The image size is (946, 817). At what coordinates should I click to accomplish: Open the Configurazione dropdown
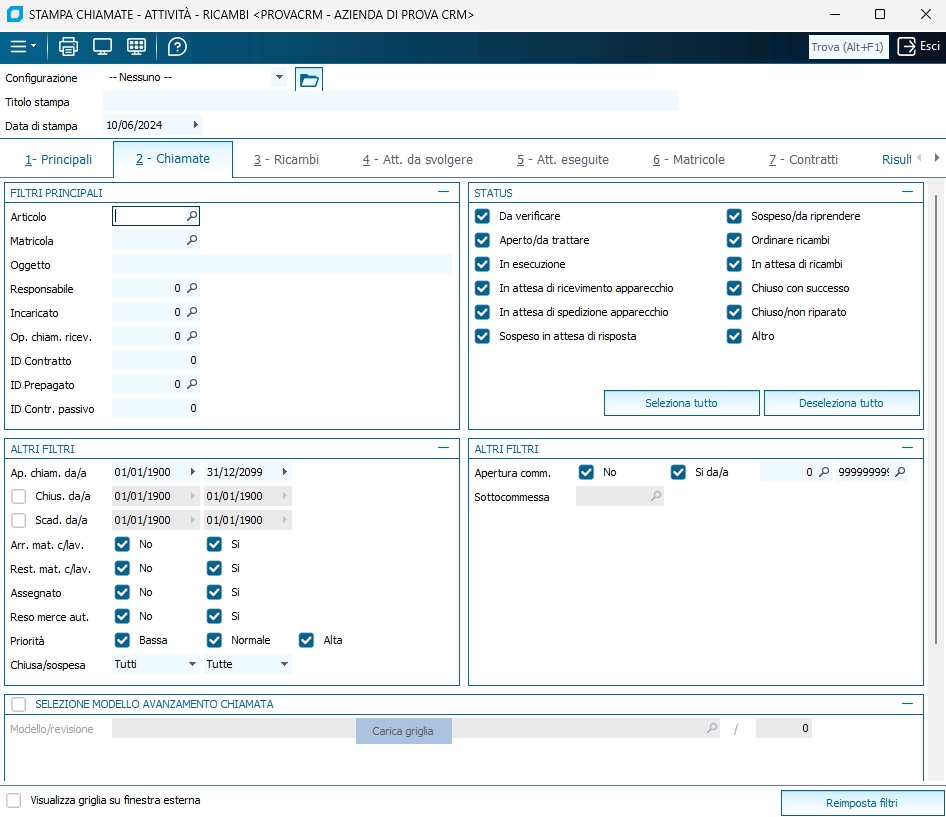pyautogui.click(x=278, y=78)
